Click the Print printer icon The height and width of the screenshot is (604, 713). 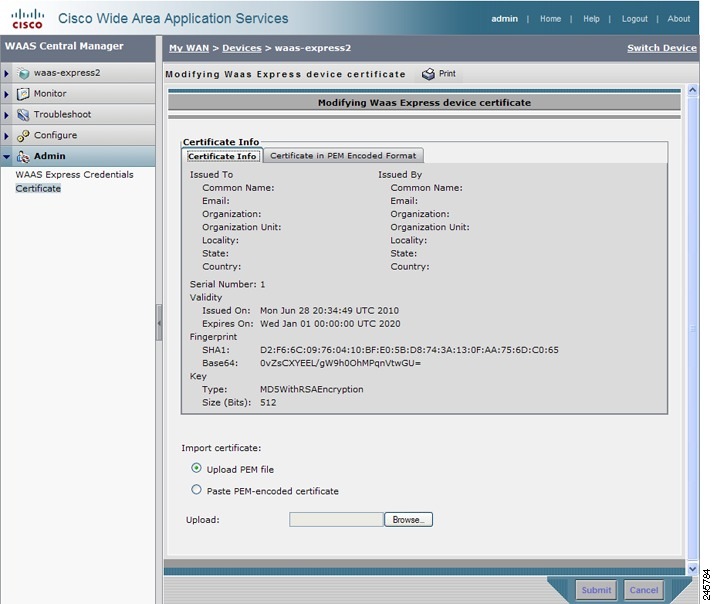428,74
